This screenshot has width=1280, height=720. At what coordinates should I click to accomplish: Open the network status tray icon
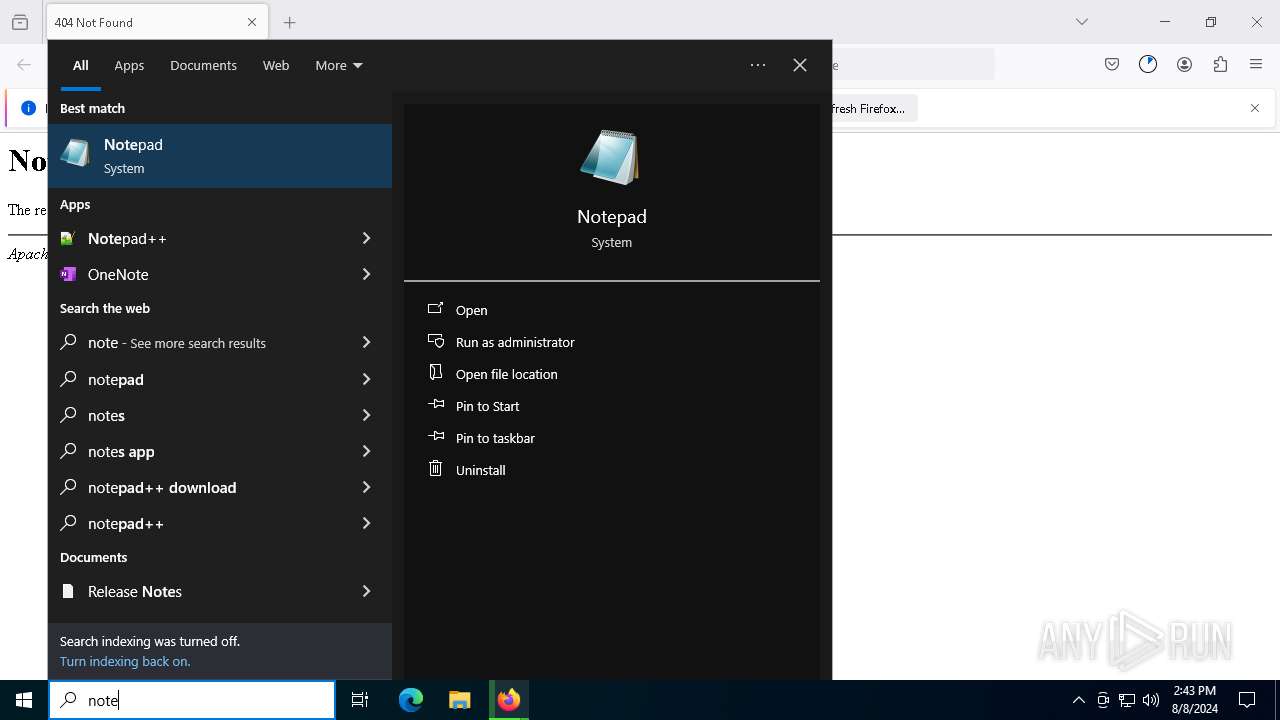1127,700
